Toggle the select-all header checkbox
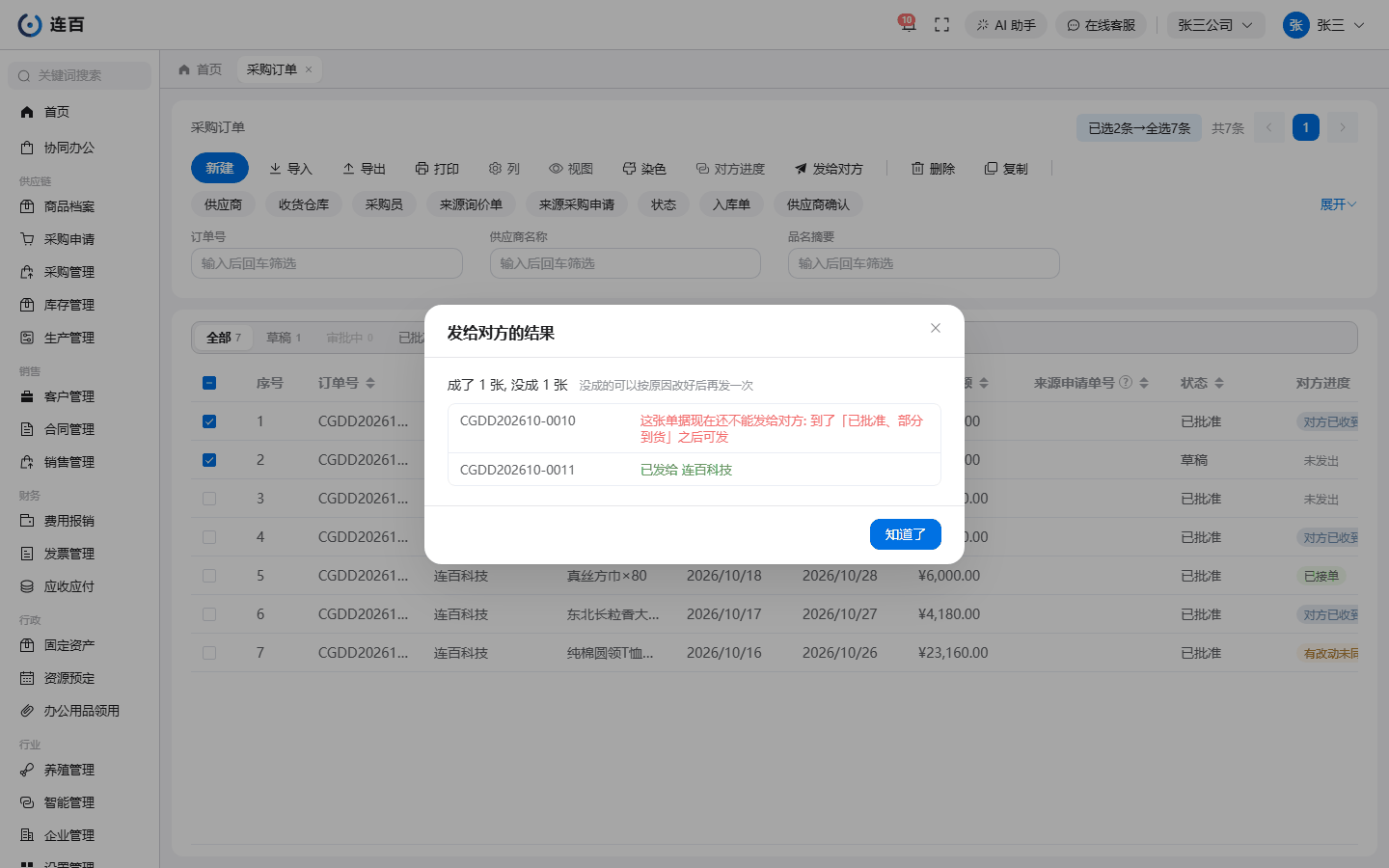1389x868 pixels. 209,383
